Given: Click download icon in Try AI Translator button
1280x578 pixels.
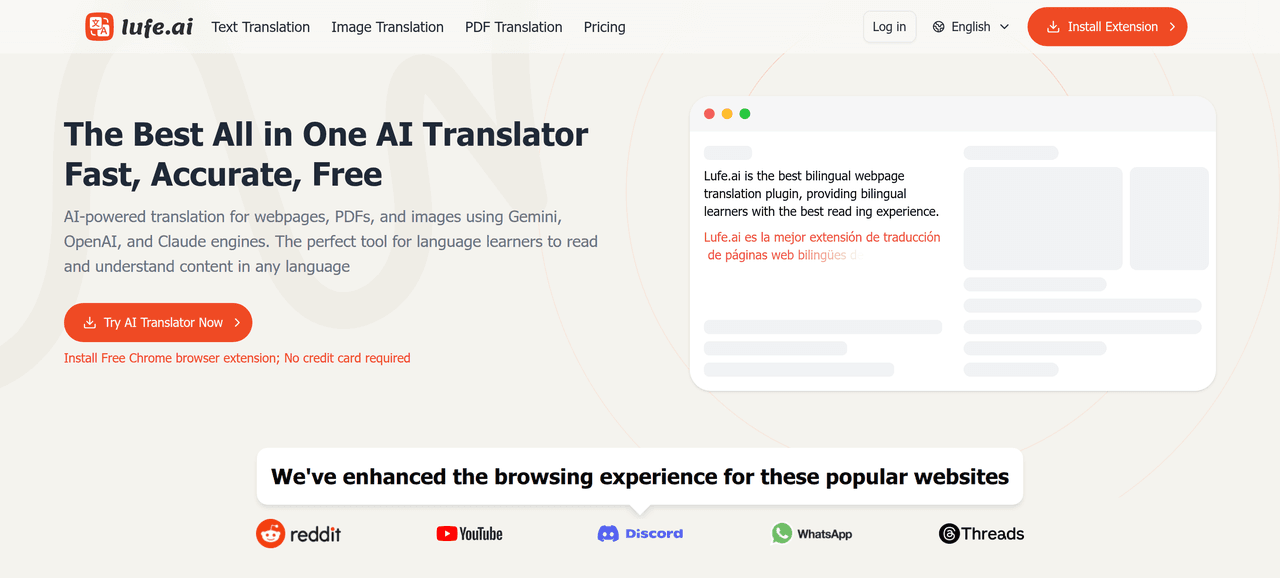Looking at the screenshot, I should [x=90, y=323].
